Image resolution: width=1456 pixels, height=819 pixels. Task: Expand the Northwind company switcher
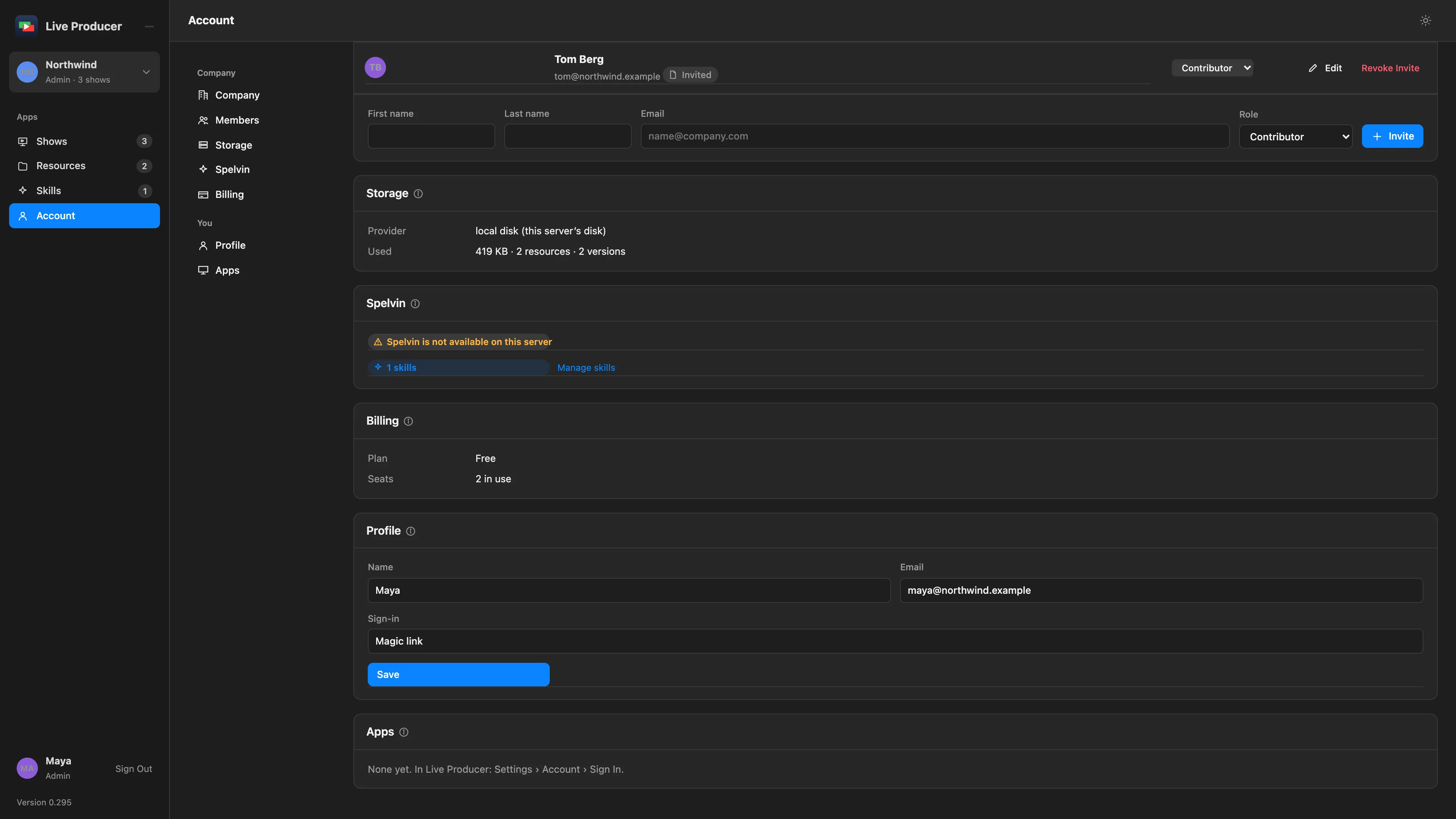pyautogui.click(x=84, y=72)
